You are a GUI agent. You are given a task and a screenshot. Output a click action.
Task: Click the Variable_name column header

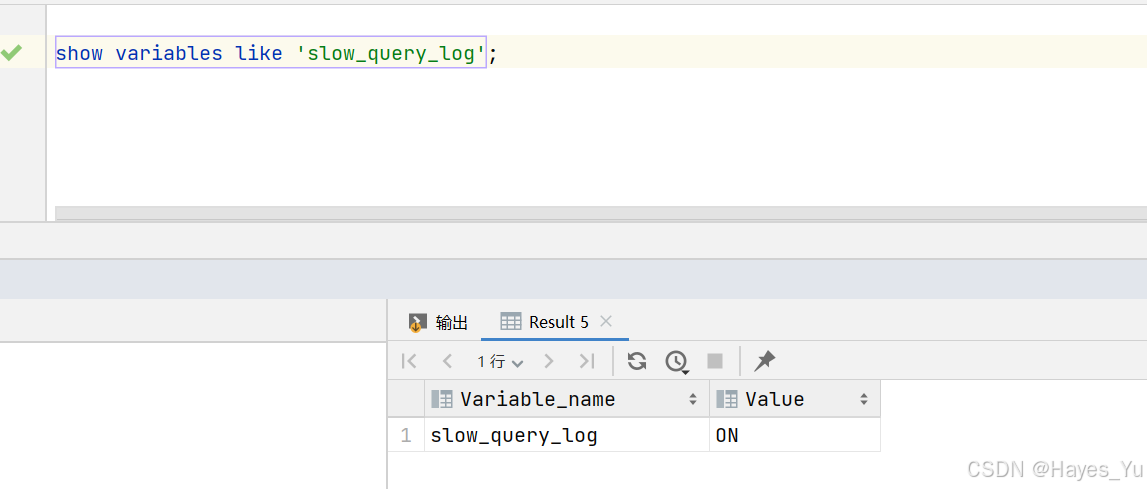(x=567, y=399)
